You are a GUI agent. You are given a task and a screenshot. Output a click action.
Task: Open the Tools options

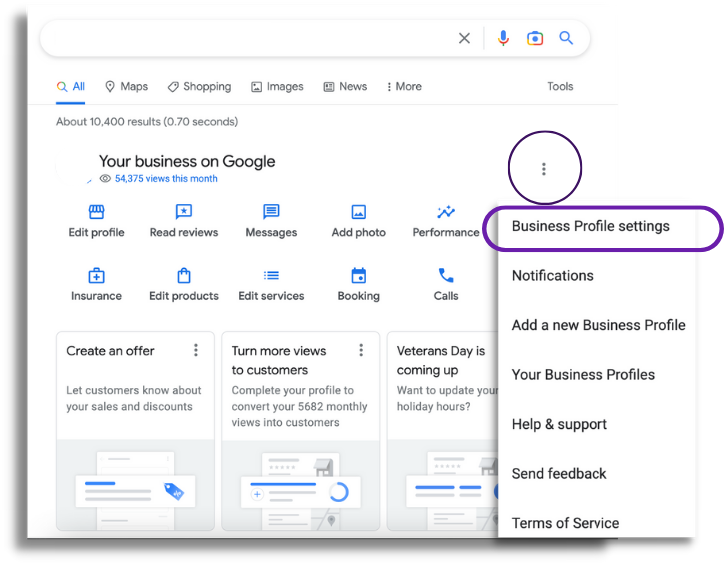tap(560, 86)
